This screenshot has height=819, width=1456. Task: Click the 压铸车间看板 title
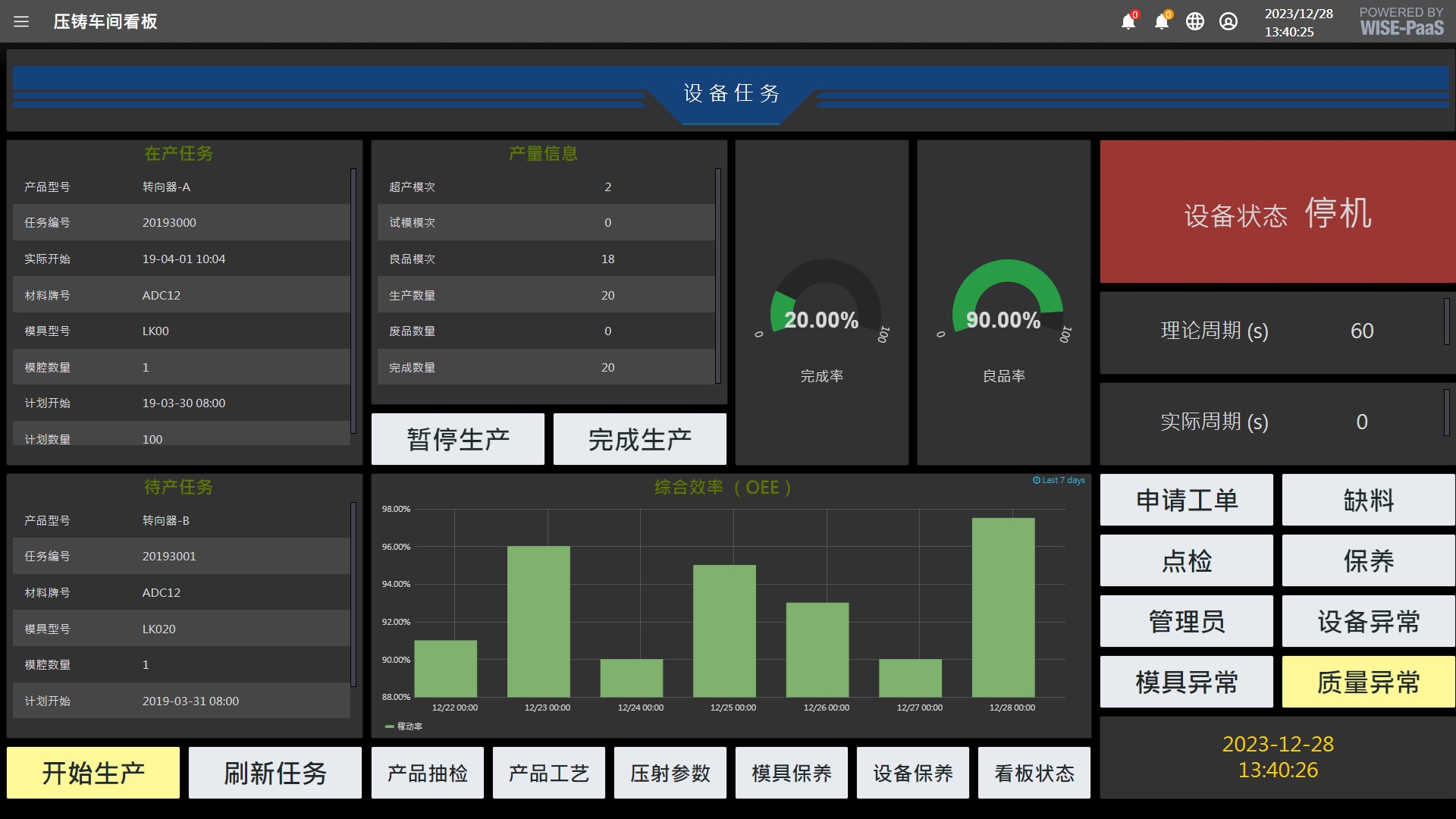pos(105,21)
